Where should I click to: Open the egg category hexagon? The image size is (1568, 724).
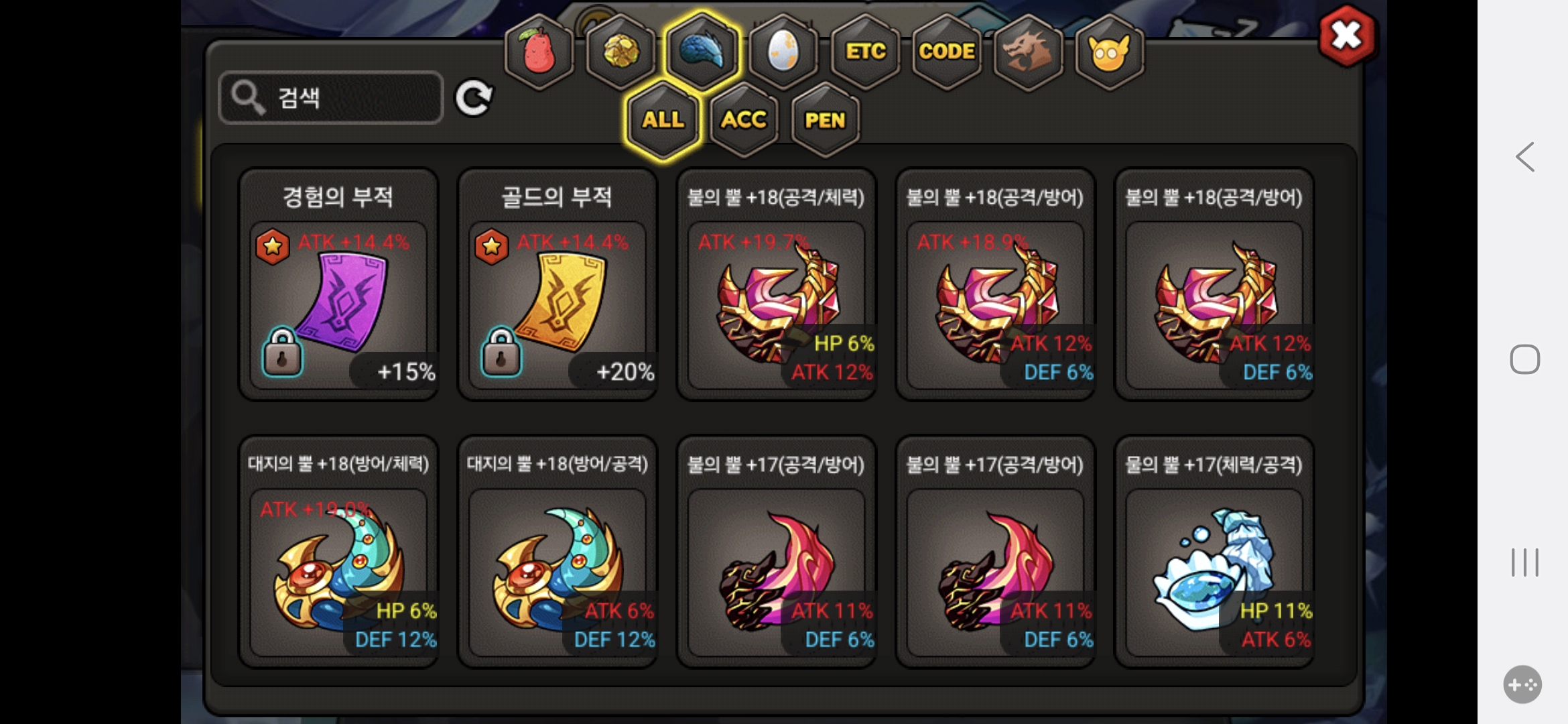783,52
